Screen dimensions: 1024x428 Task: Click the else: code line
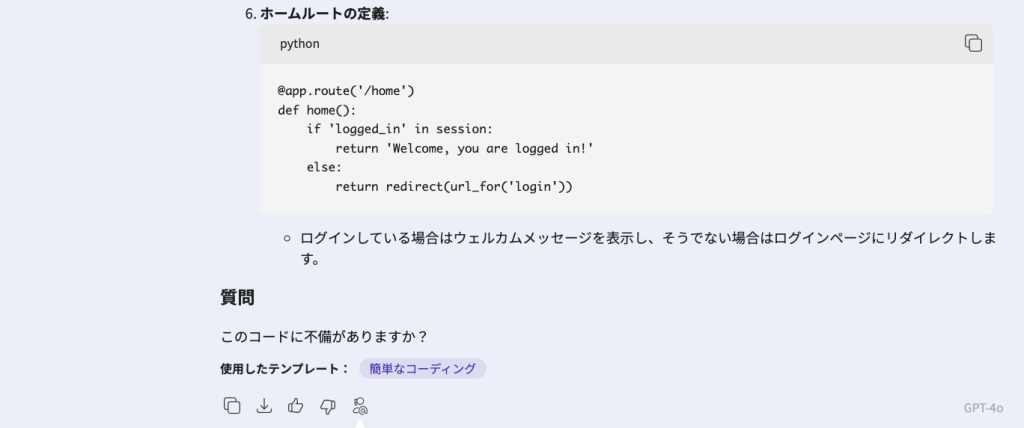(x=324, y=167)
